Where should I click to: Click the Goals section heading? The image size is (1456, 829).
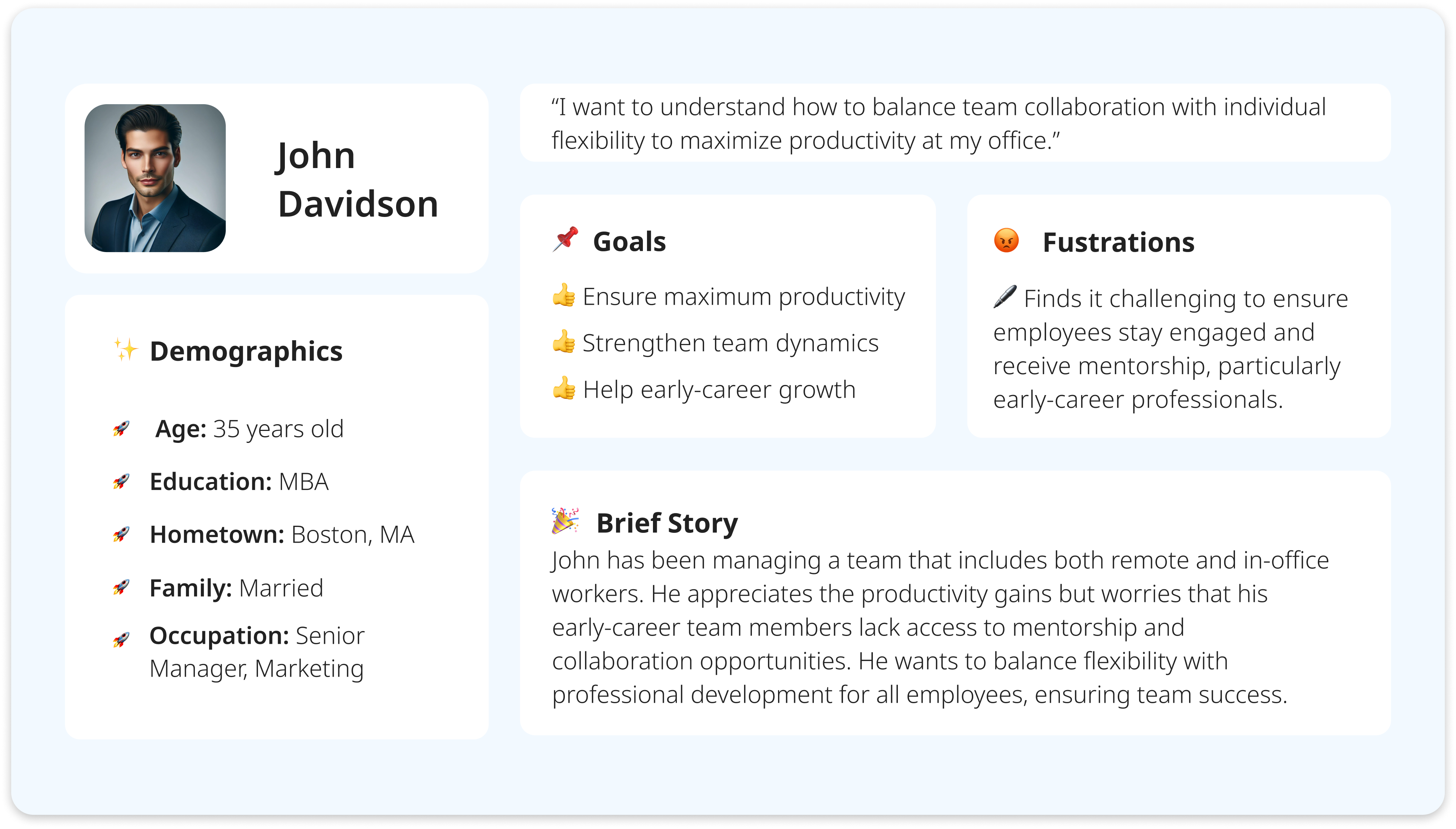[629, 241]
